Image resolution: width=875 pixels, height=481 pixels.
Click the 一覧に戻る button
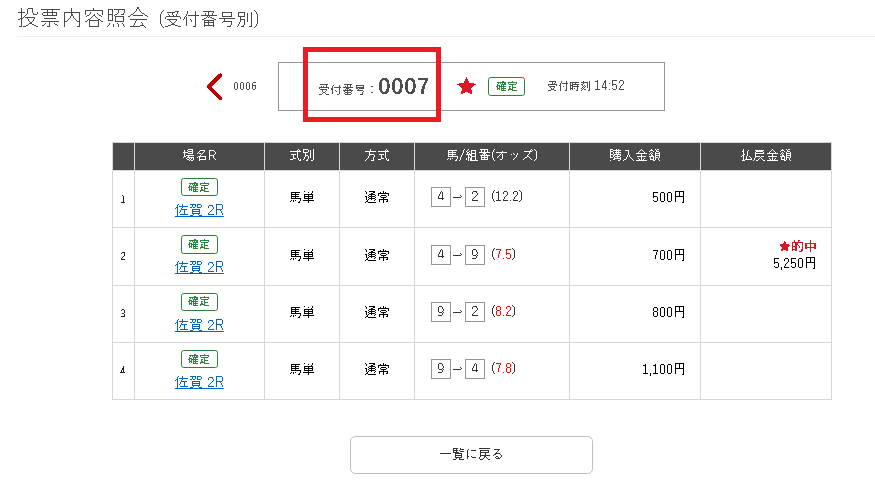[x=471, y=455]
